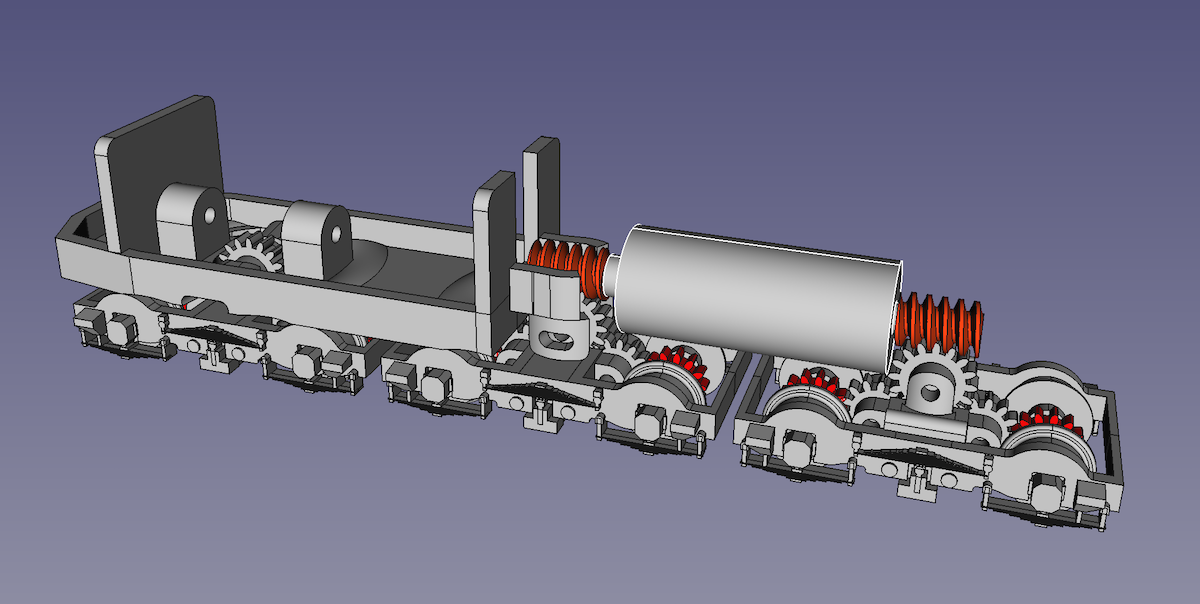
Task: Click the short upright plate at chassis right end
Action: (495, 215)
